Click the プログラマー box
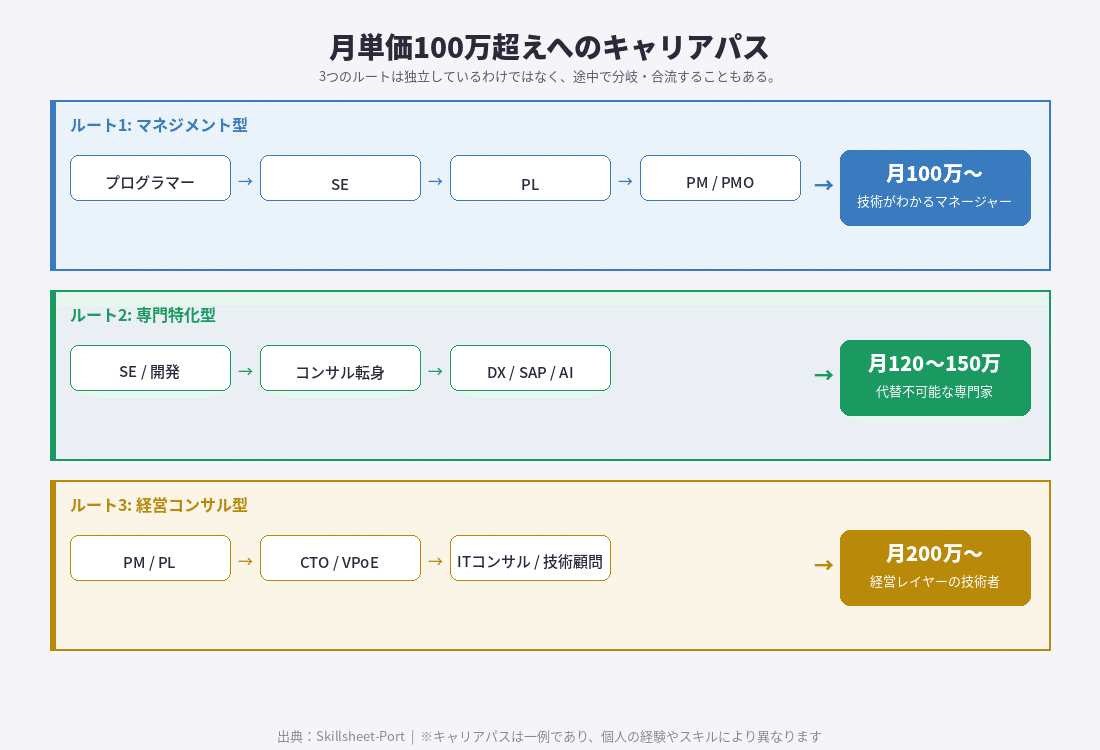Screen dimensions: 1100x750 pyautogui.click(x=150, y=179)
